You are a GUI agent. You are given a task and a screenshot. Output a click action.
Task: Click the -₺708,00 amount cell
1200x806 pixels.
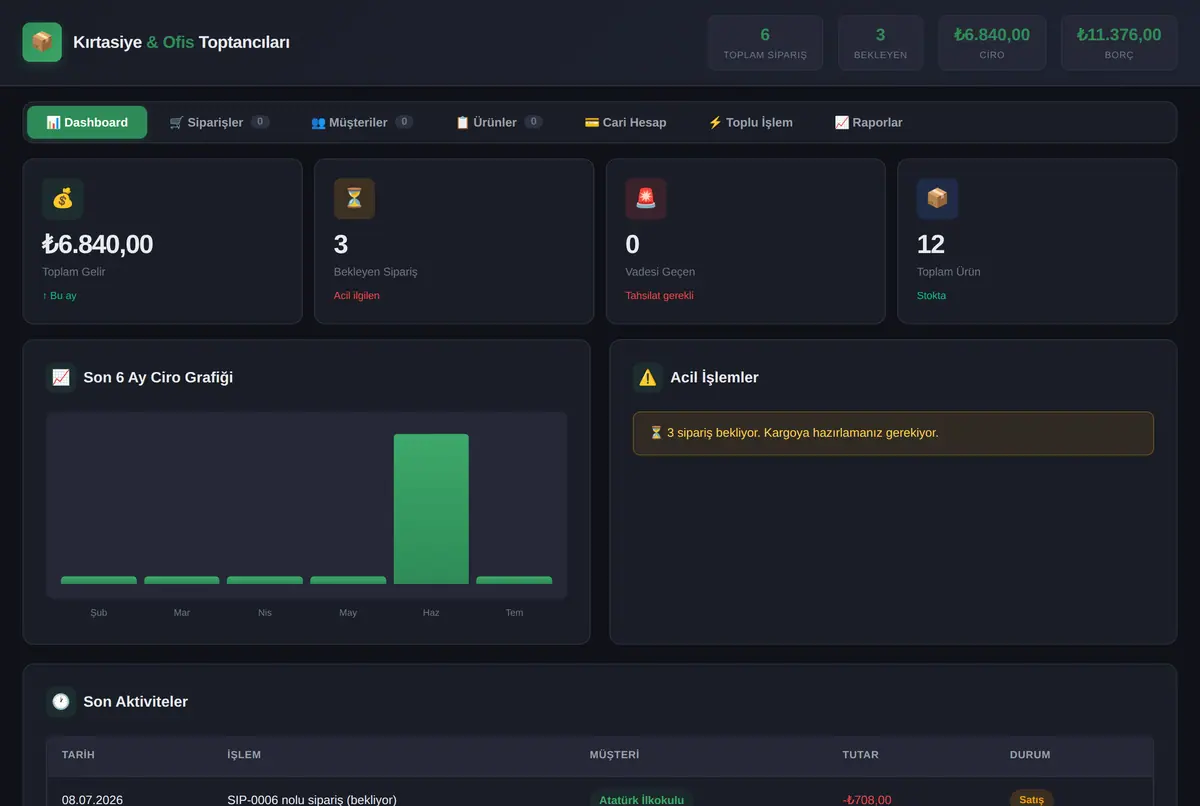click(x=867, y=799)
